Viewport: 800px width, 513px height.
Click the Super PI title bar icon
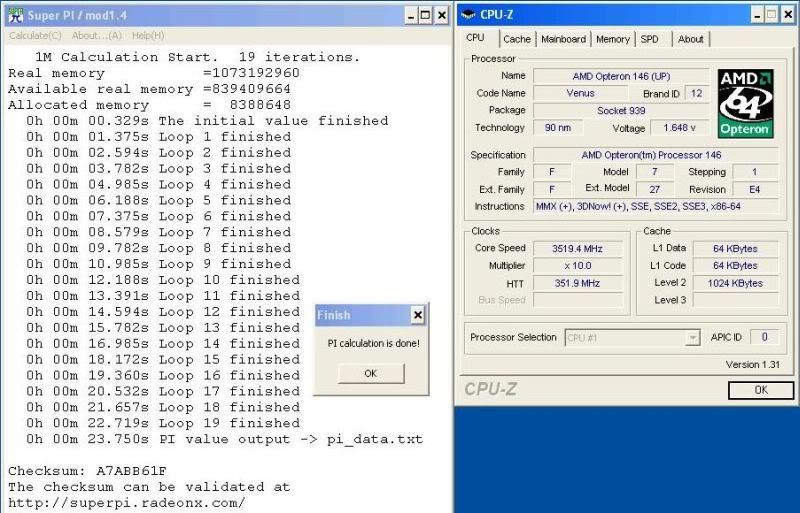point(16,15)
